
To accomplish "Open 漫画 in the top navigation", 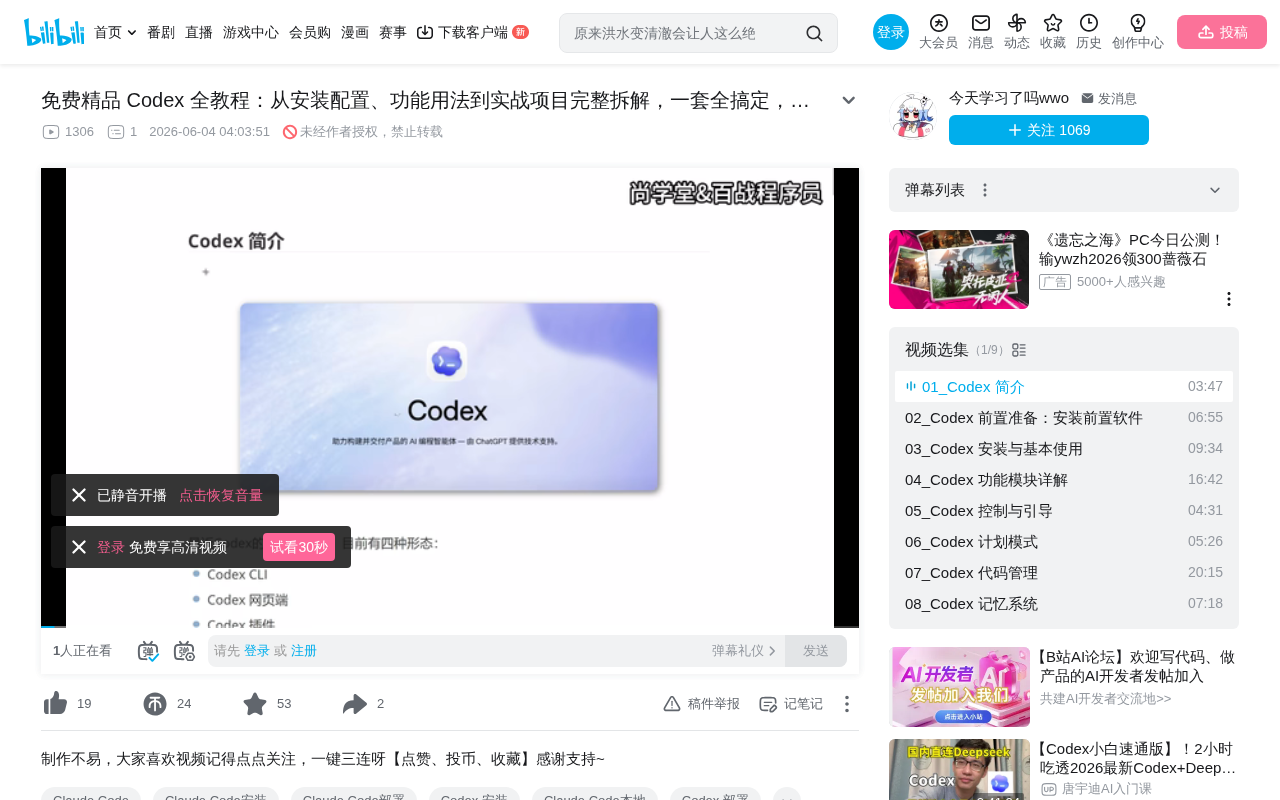I will click(355, 32).
